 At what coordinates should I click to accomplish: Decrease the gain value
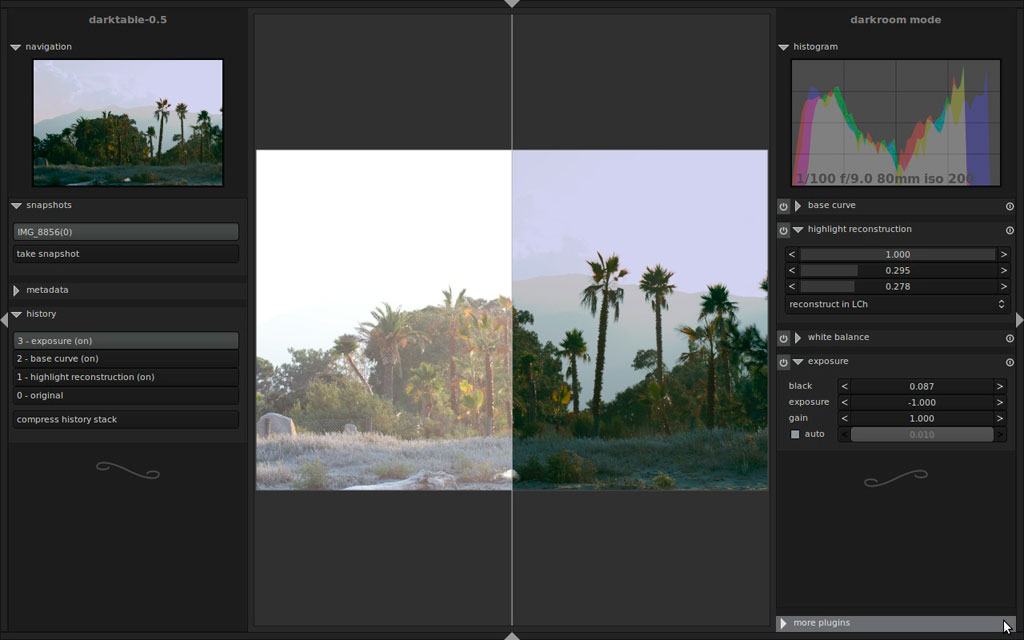(844, 419)
